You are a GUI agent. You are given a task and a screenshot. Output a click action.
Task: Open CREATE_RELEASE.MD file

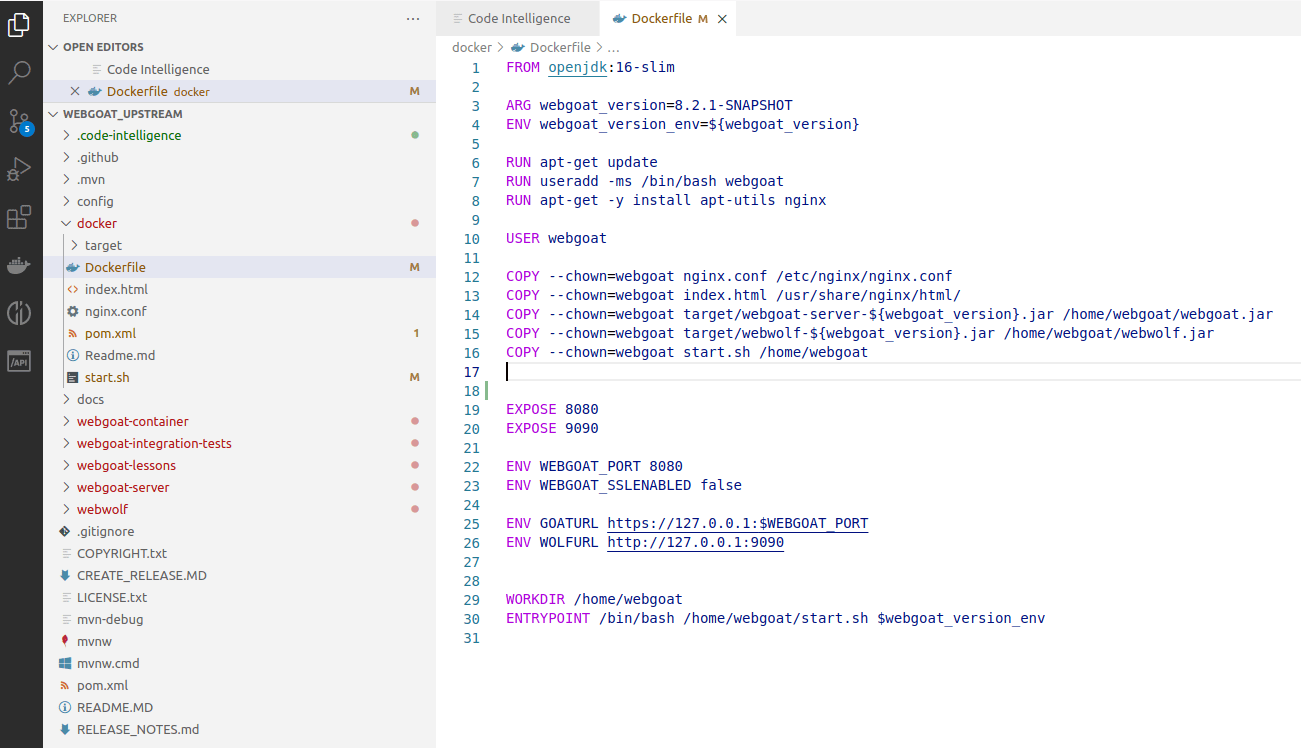[239, 575]
